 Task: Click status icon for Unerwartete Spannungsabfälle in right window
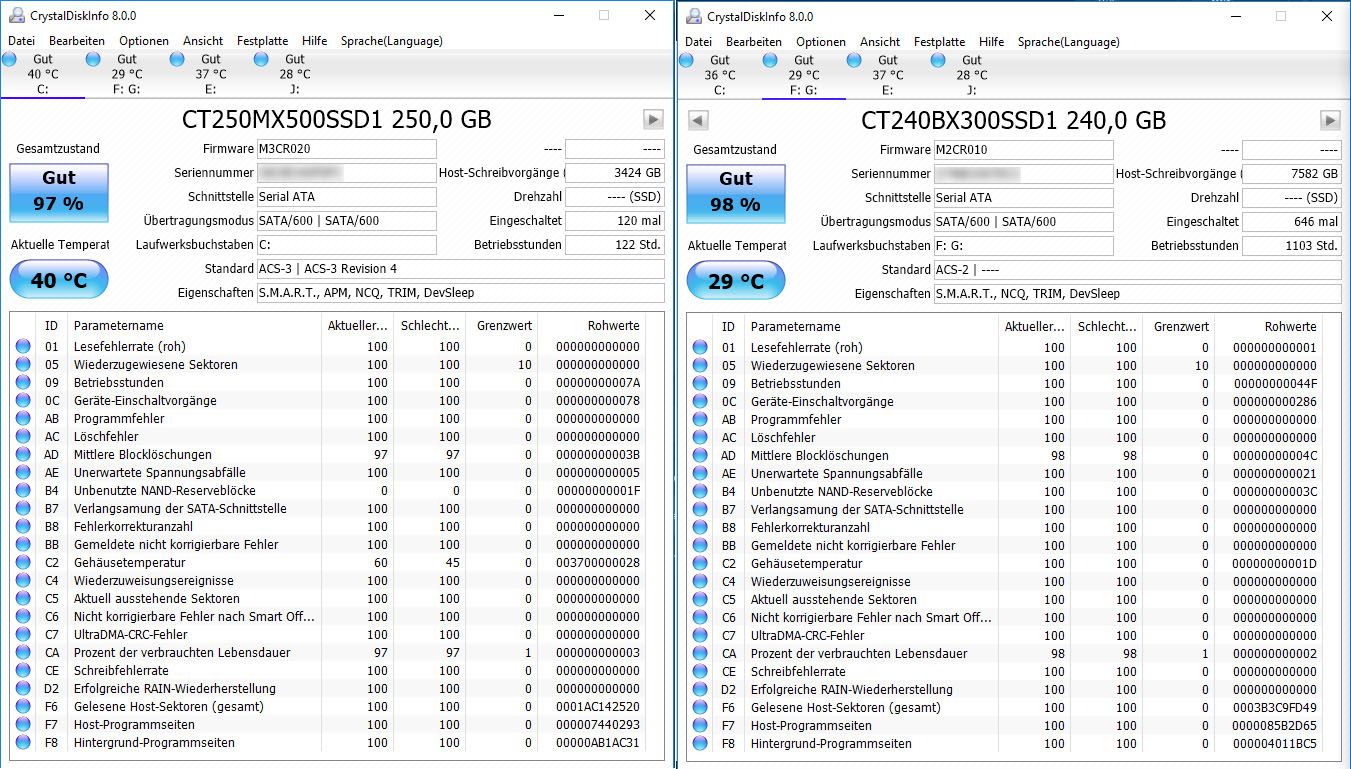click(x=700, y=474)
